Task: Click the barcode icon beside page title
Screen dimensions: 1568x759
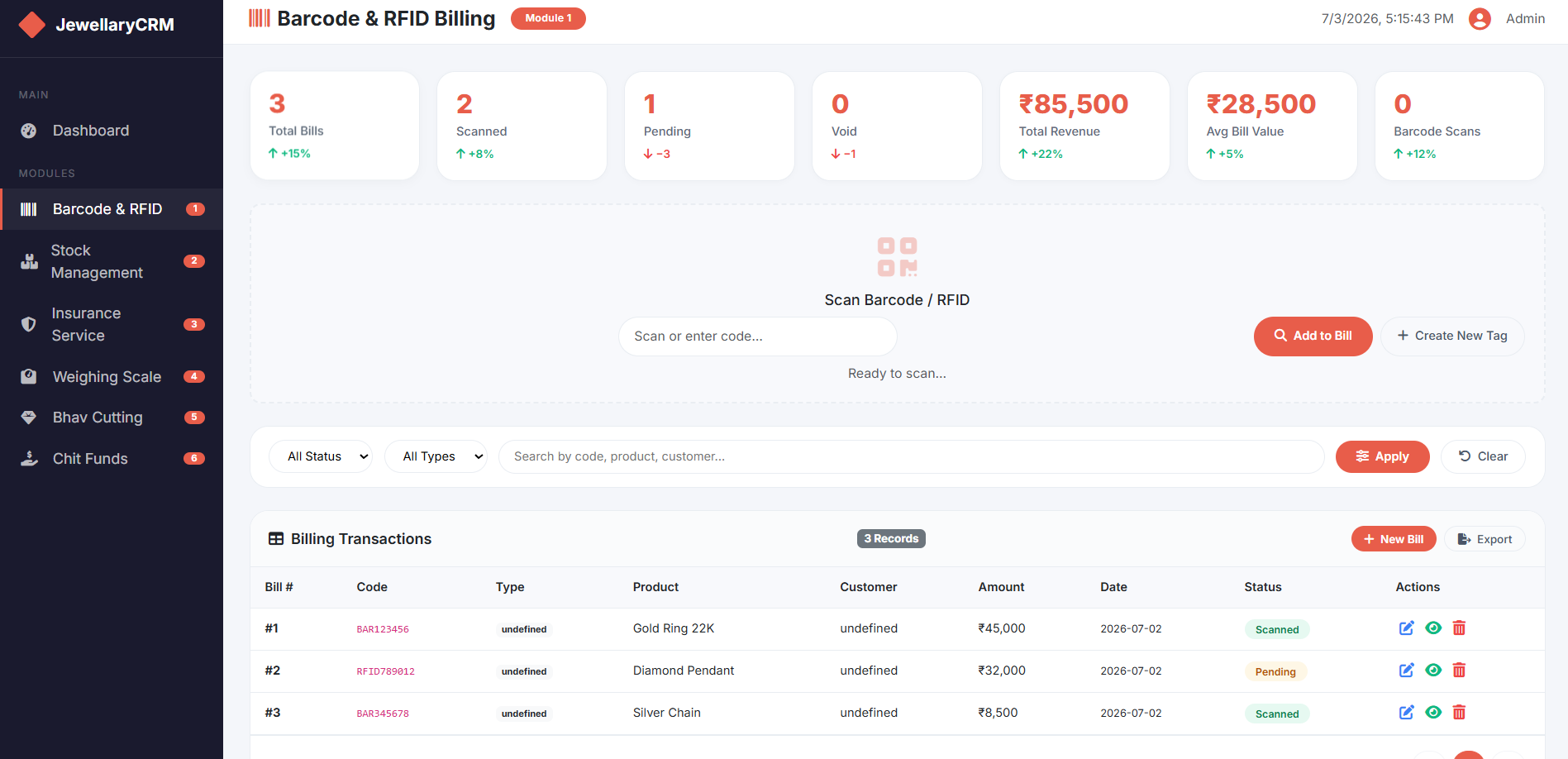Action: click(260, 18)
